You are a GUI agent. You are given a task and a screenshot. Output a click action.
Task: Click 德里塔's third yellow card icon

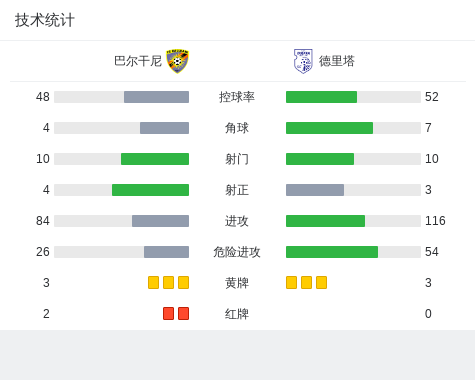[321, 282]
